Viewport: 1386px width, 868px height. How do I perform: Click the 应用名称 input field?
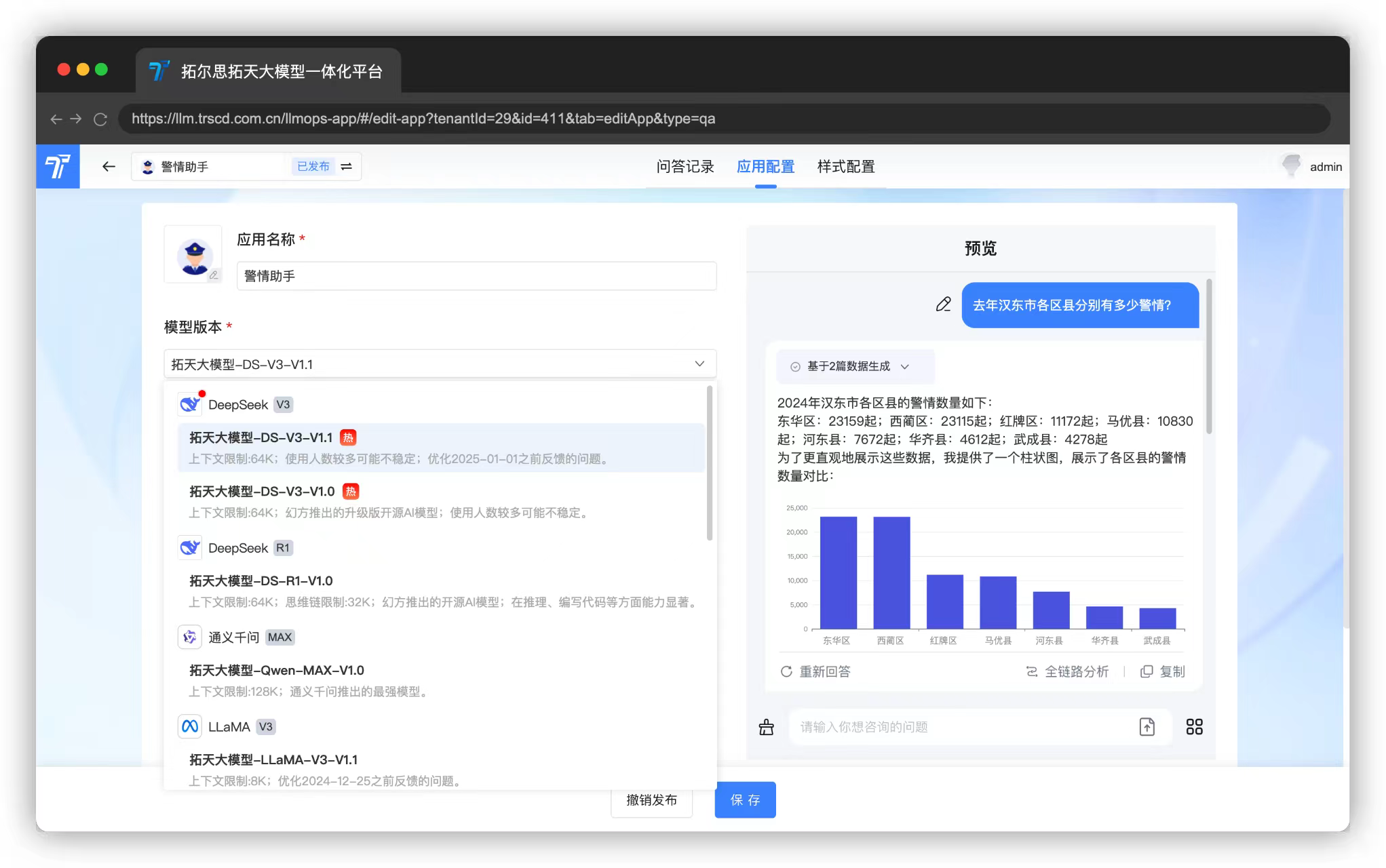click(x=476, y=276)
